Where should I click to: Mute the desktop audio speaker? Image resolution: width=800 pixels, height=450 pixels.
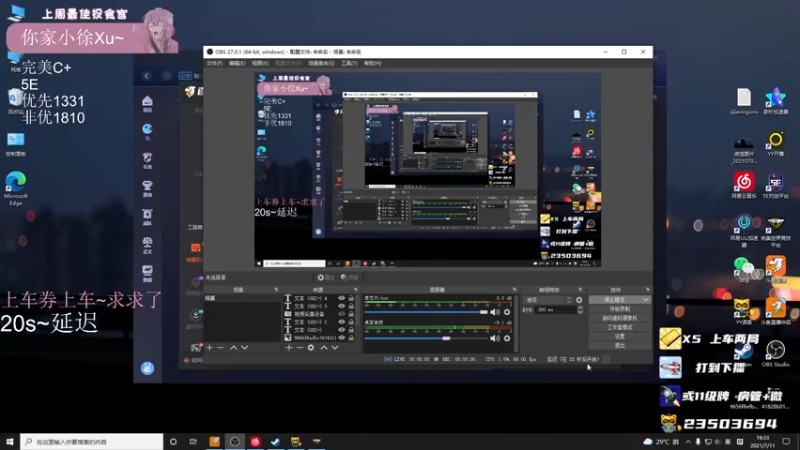tap(494, 338)
